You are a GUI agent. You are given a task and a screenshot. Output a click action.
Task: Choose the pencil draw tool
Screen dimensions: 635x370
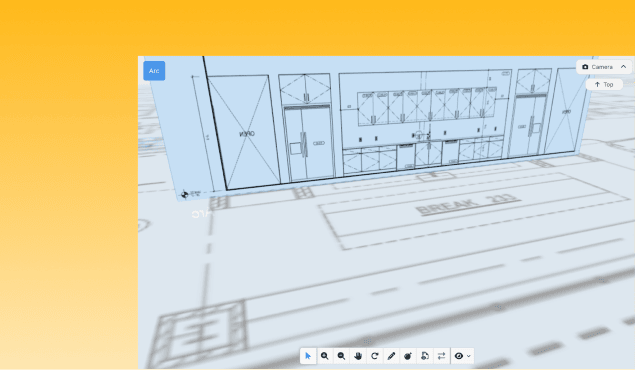pyautogui.click(x=391, y=356)
